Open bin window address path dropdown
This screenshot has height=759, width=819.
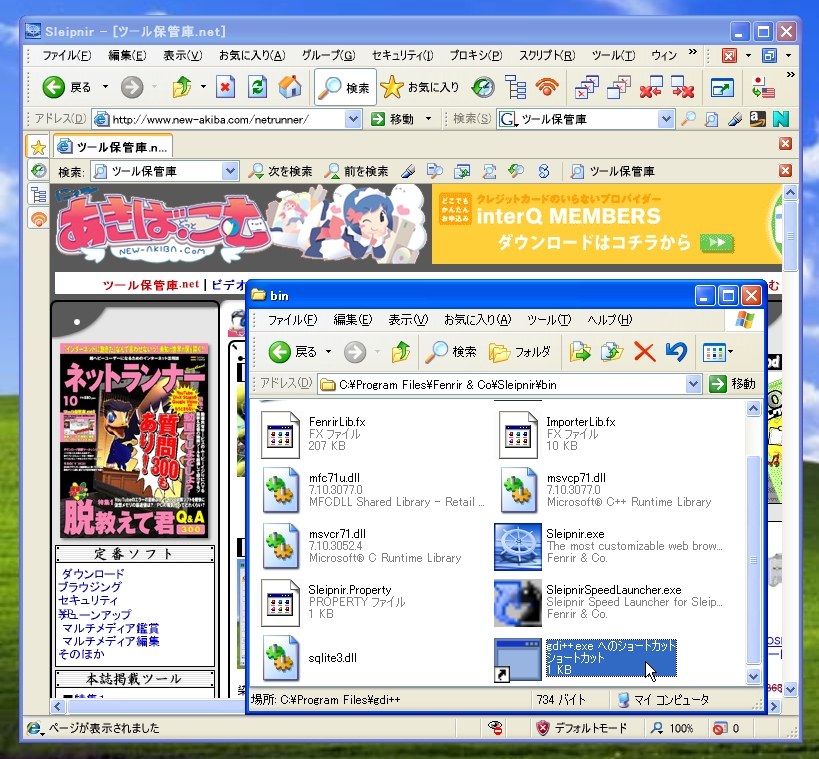click(x=693, y=384)
